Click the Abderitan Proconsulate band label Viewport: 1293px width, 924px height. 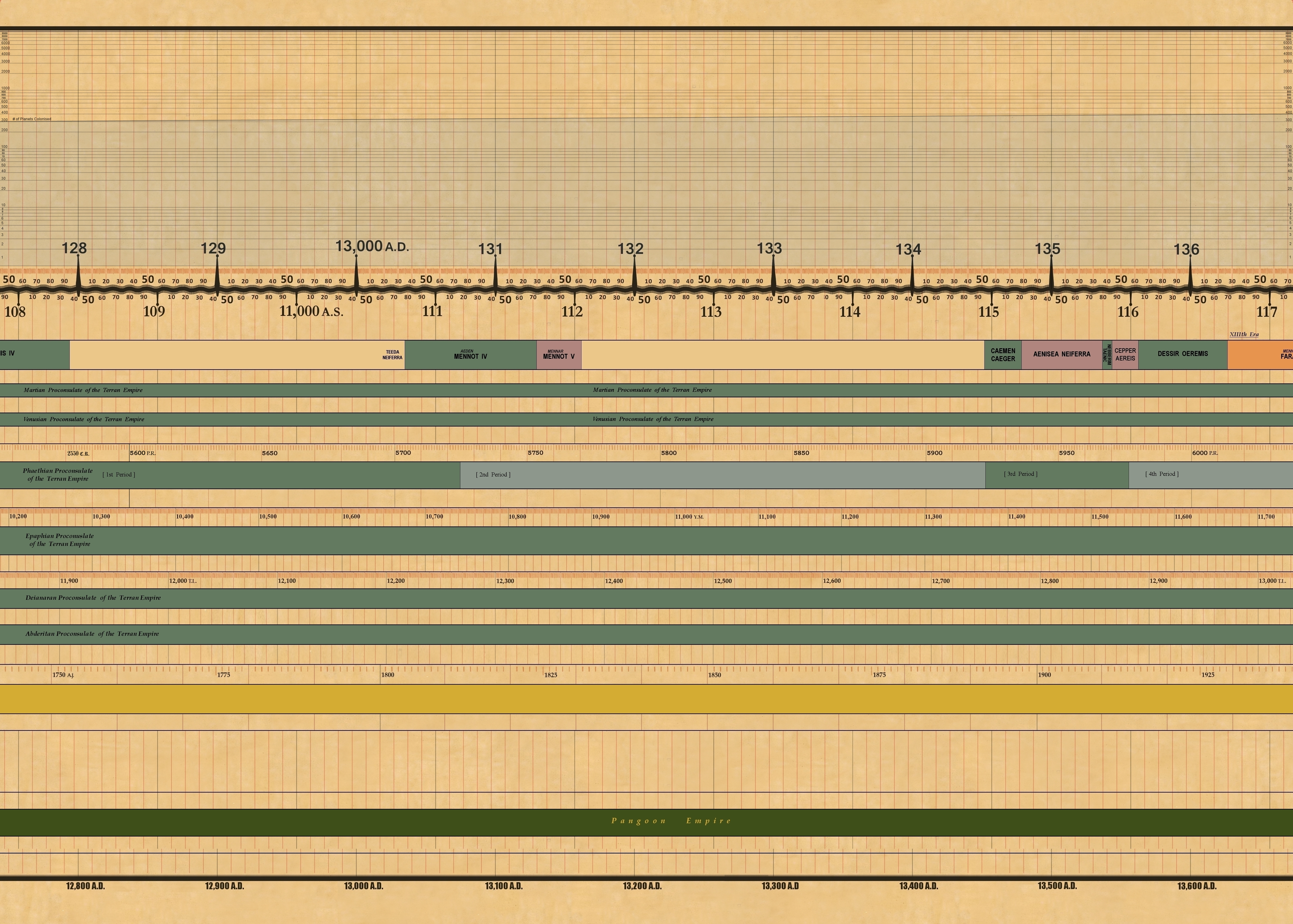coord(92,634)
